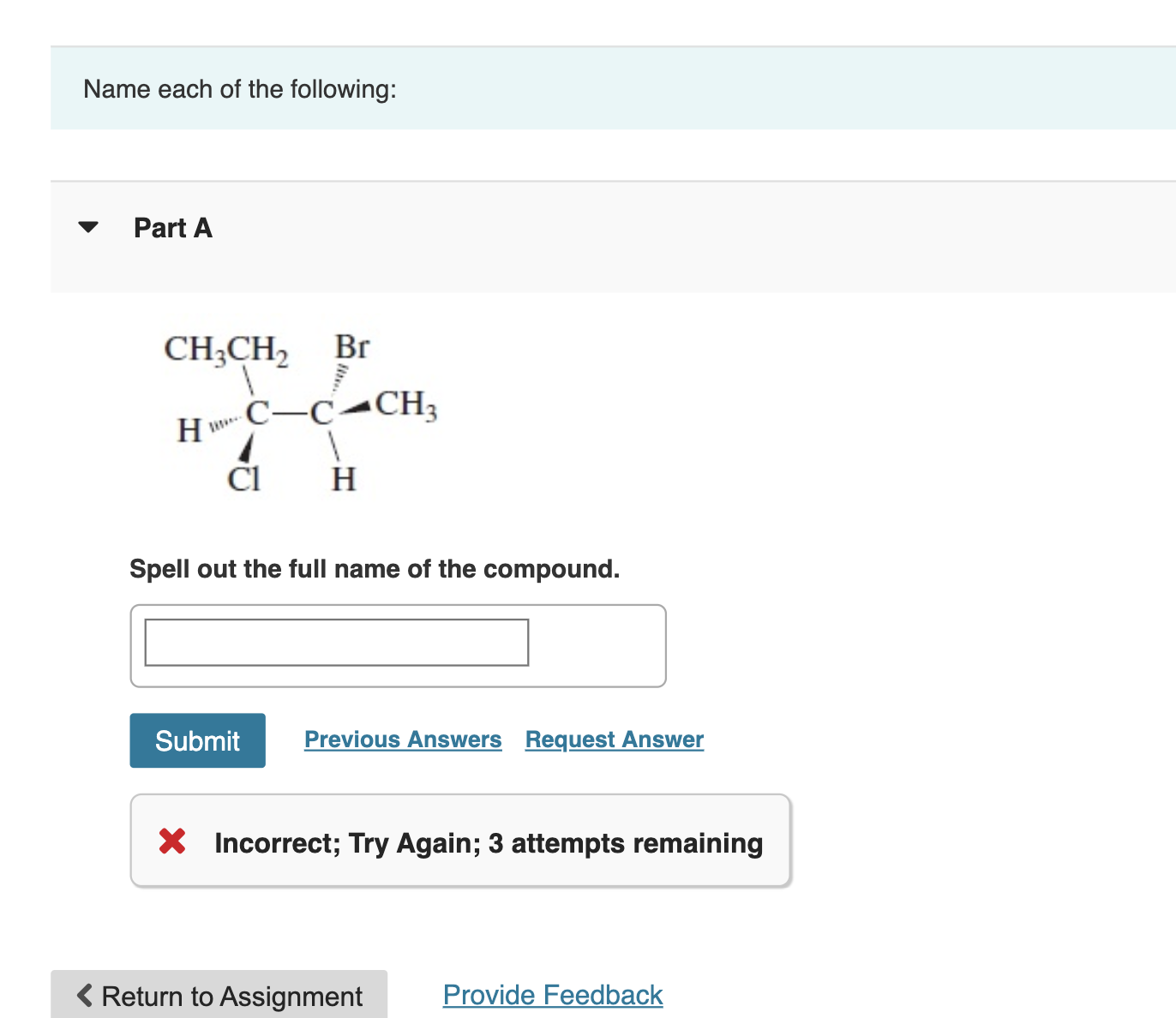The height and width of the screenshot is (1018, 1176).
Task: Click the Br label in the structure
Action: (351, 347)
